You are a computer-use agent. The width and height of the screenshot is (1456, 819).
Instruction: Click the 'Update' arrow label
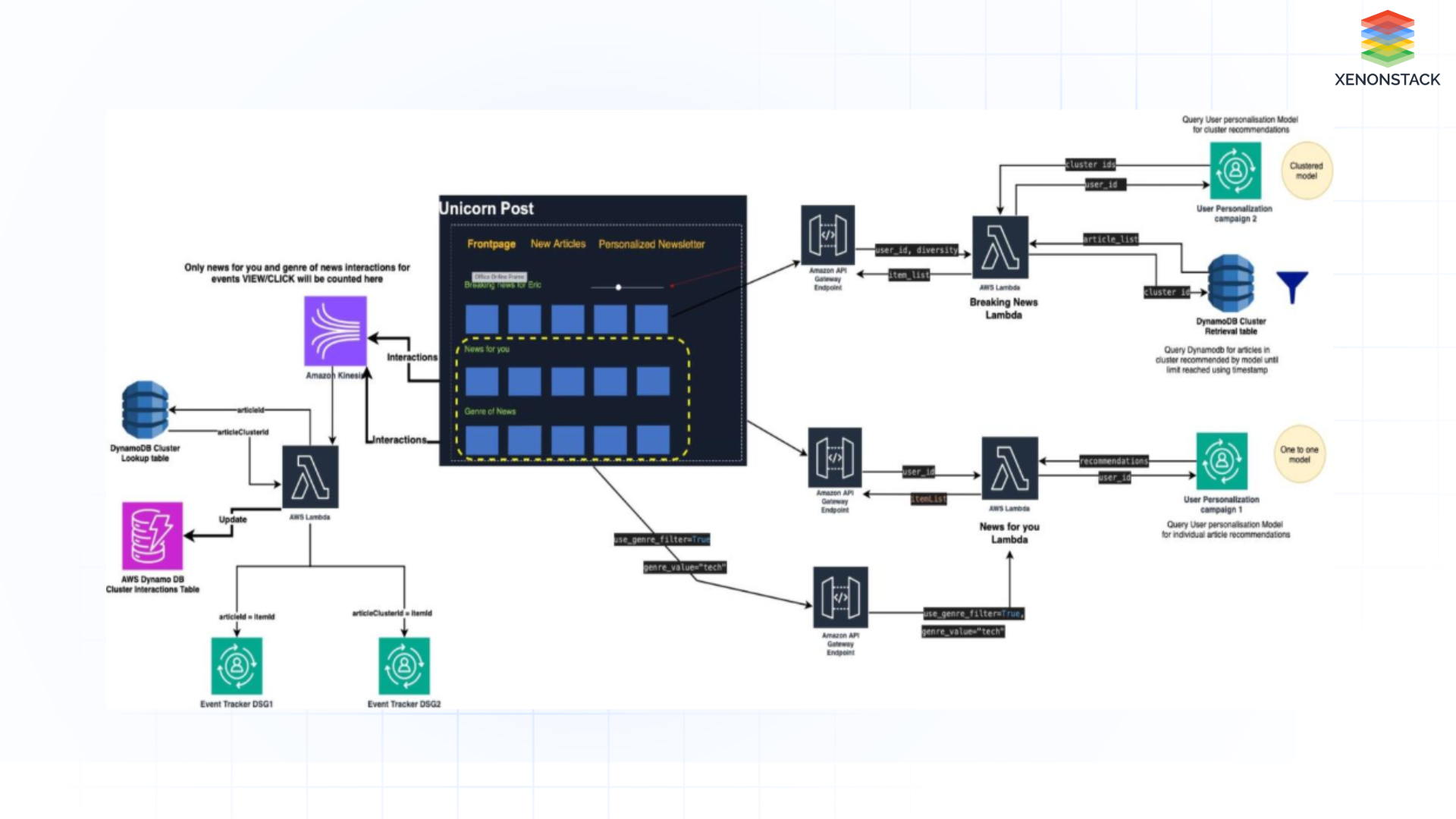[x=233, y=519]
